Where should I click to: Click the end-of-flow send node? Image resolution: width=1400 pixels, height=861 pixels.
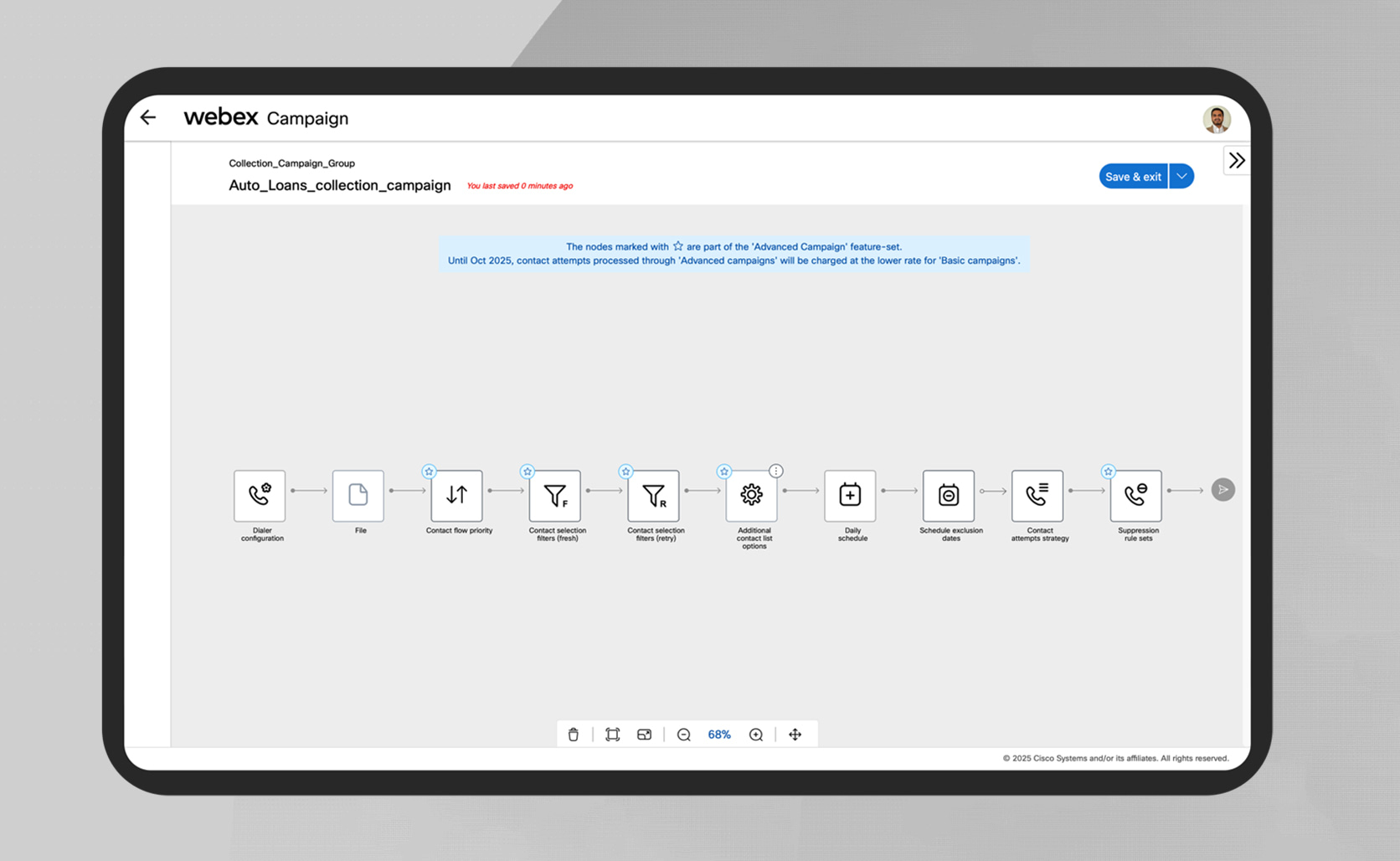1223,490
